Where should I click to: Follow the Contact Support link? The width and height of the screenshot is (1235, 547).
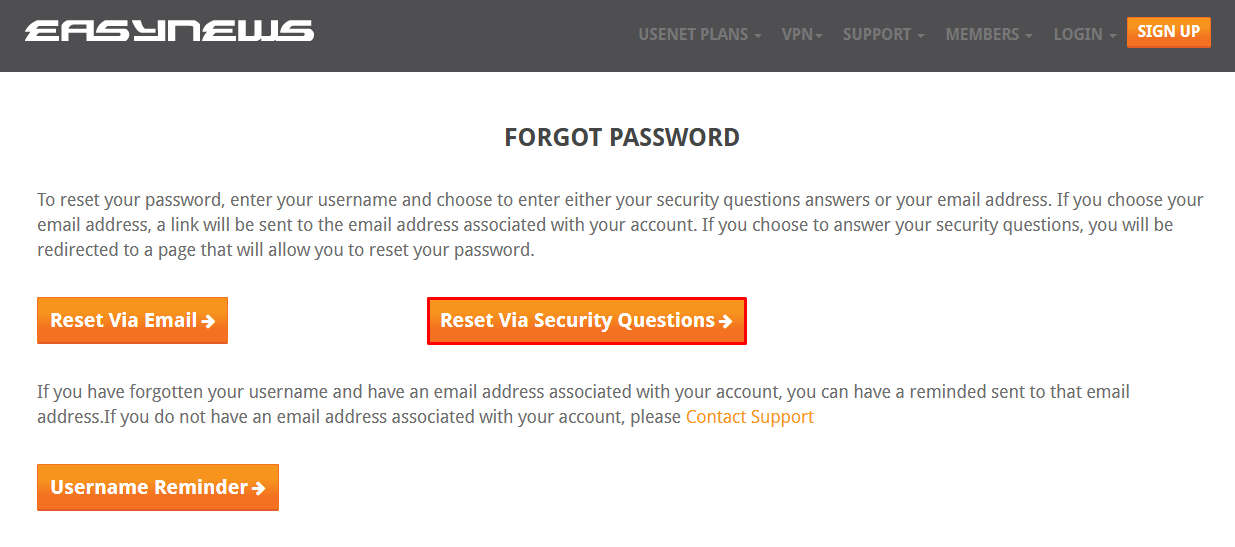pyautogui.click(x=749, y=417)
